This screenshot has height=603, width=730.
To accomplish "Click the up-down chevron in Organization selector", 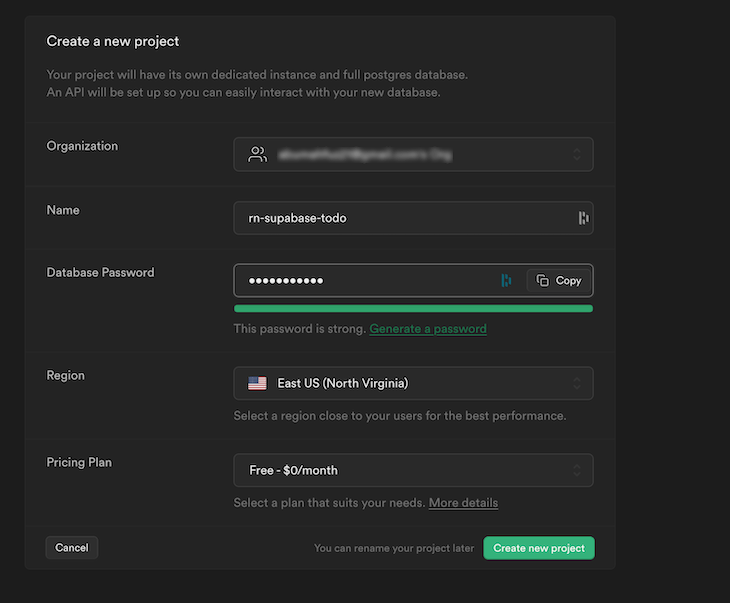I will point(577,154).
